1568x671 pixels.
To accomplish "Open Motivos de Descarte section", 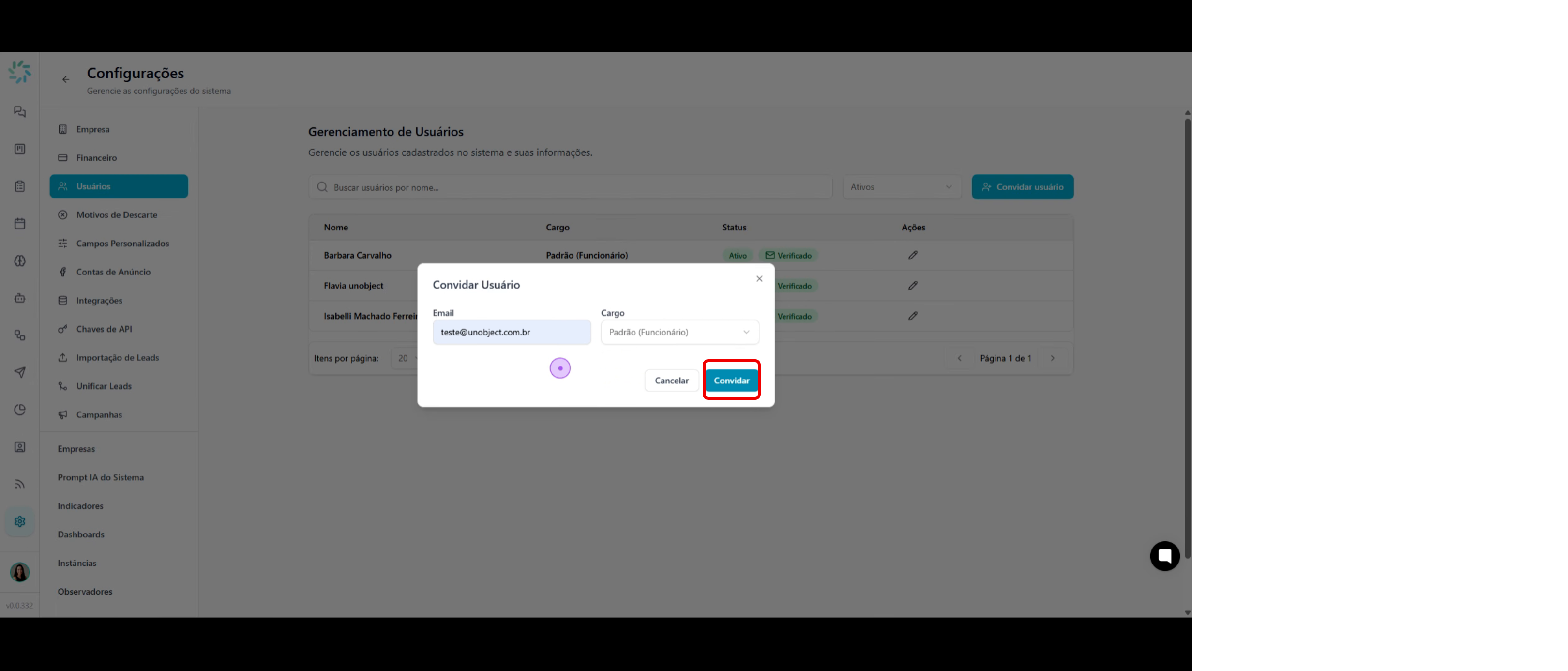I will [119, 214].
